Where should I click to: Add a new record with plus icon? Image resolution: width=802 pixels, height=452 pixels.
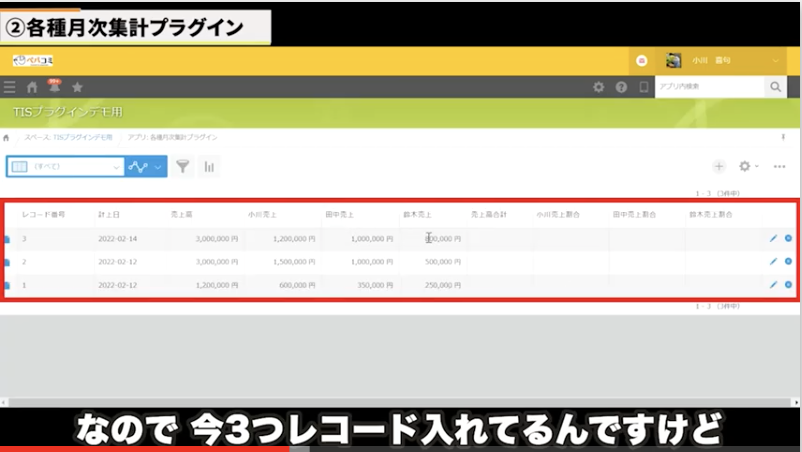tap(719, 166)
